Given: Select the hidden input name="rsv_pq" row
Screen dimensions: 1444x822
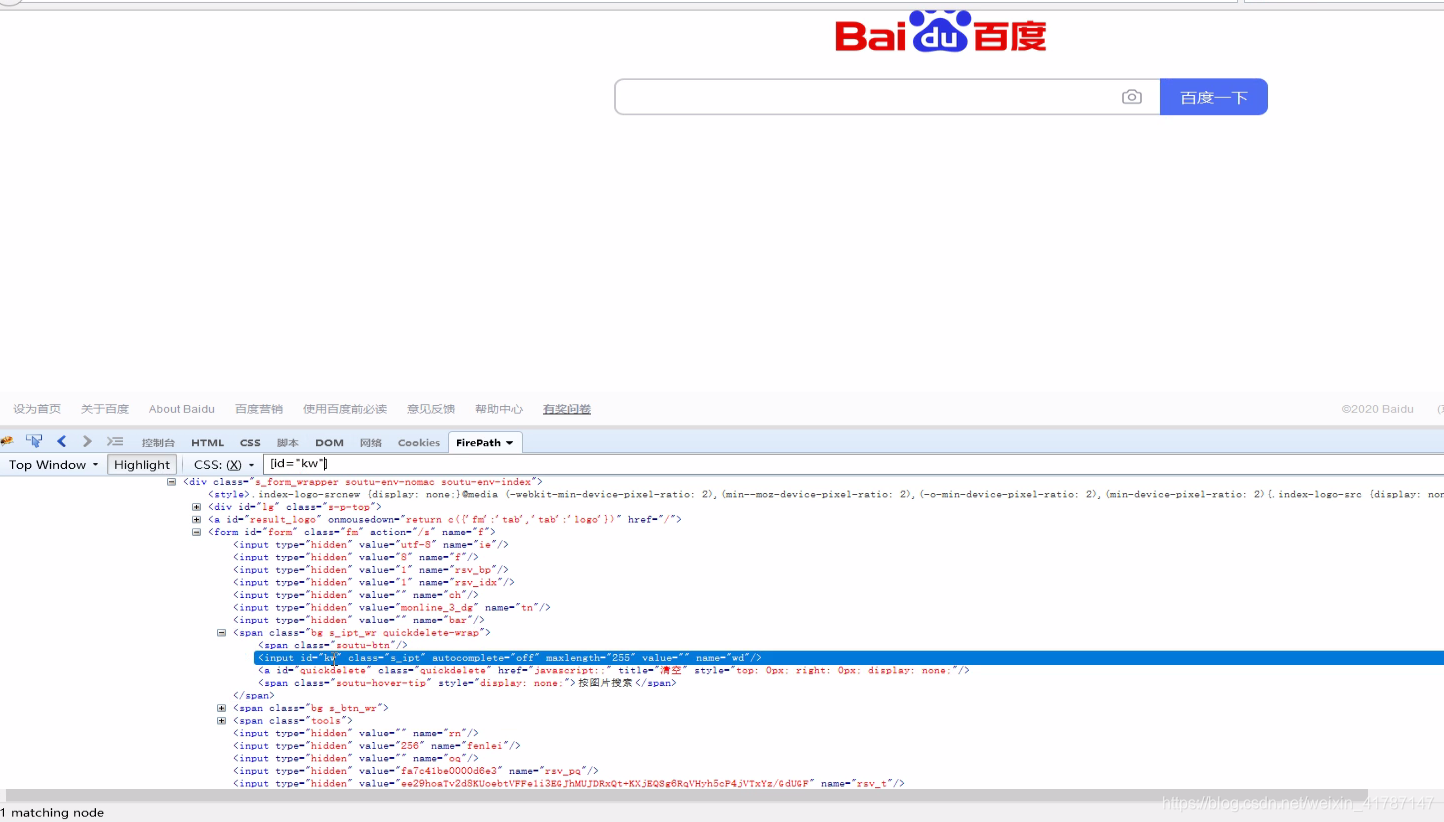Looking at the screenshot, I should (416, 771).
